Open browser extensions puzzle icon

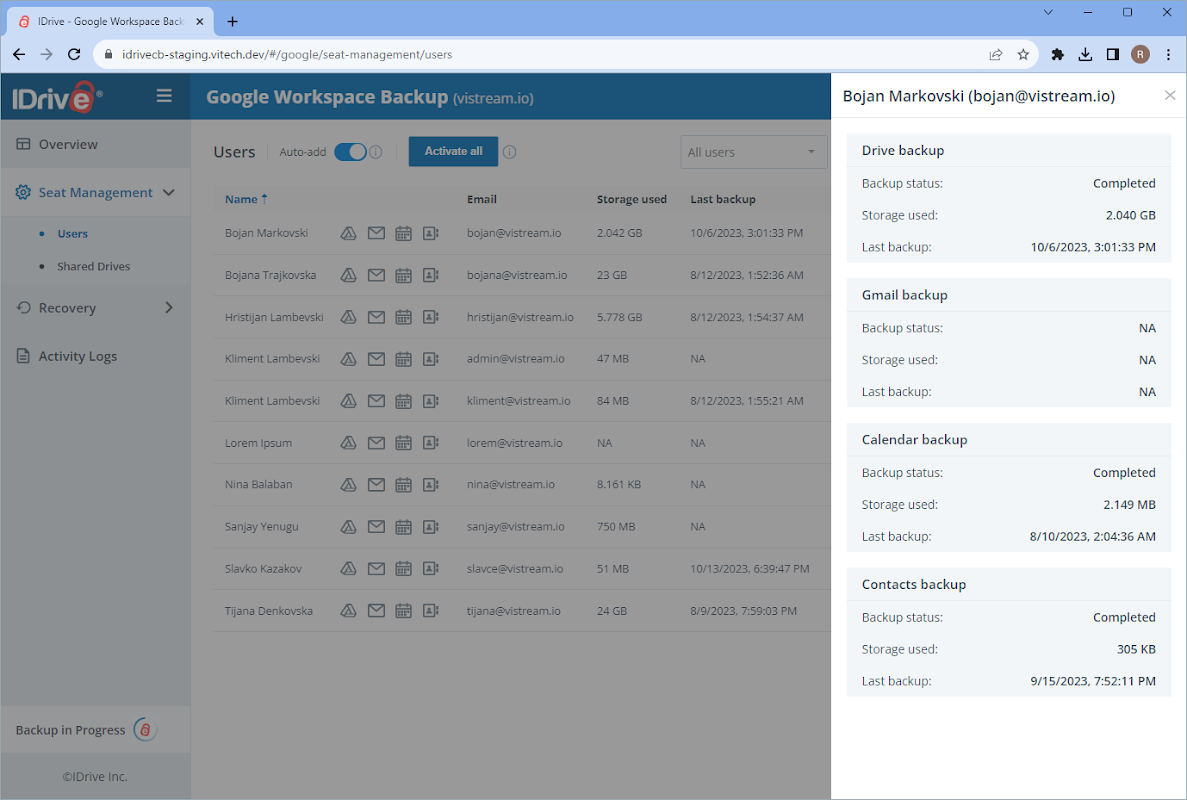pos(1058,54)
